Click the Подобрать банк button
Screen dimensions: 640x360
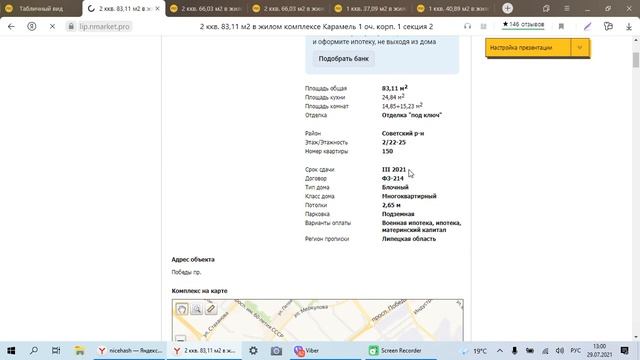[343, 59]
